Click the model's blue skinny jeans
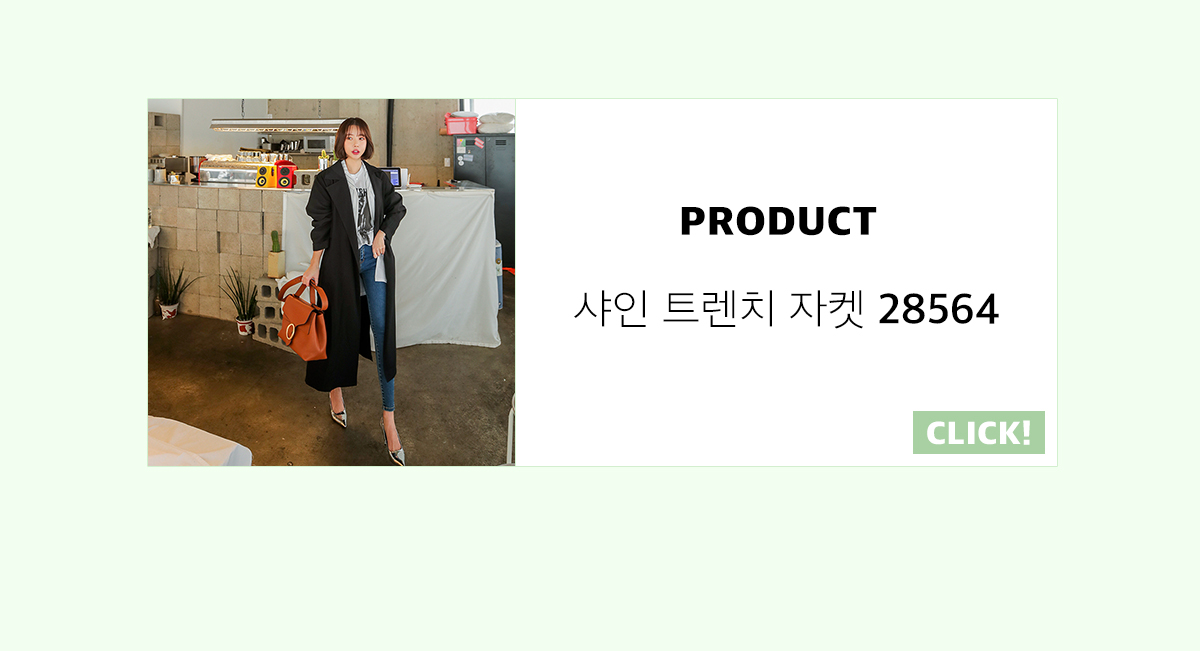Viewport: 1200px width, 651px height. click(377, 330)
